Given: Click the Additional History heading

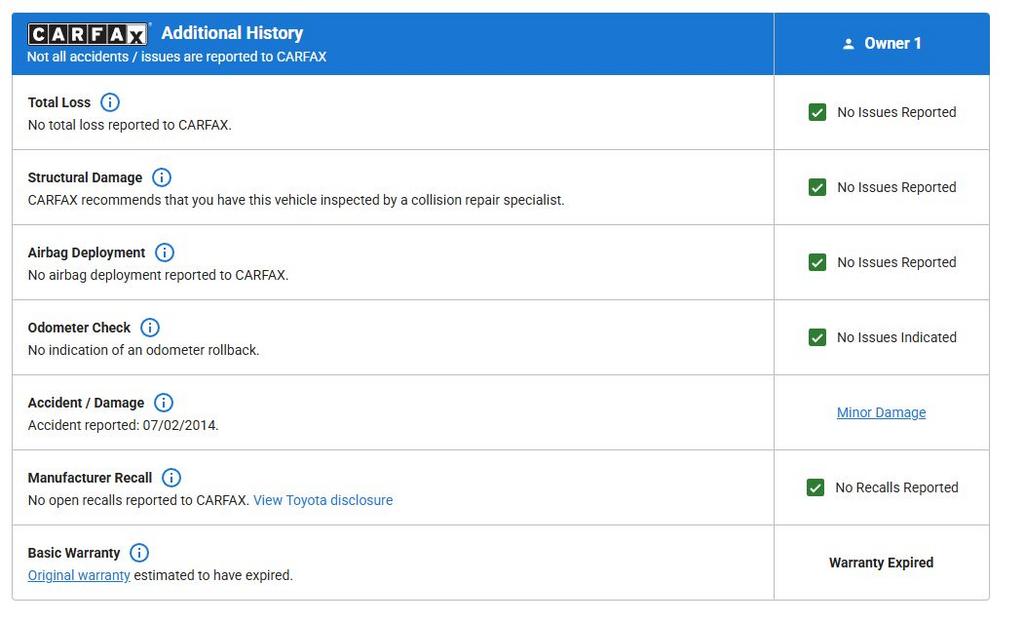Looking at the screenshot, I should click(232, 33).
